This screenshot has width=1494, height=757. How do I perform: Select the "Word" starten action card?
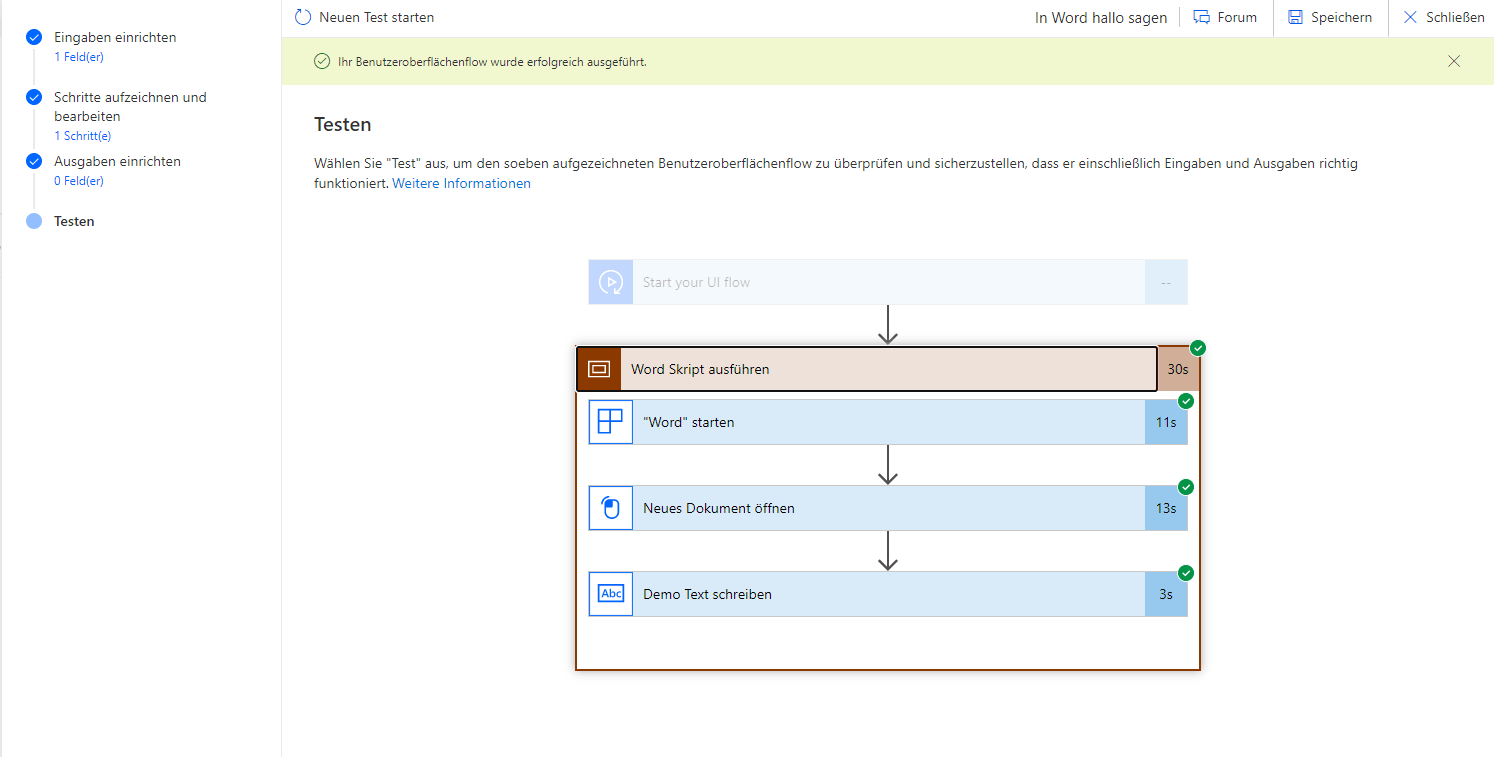[x=888, y=422]
